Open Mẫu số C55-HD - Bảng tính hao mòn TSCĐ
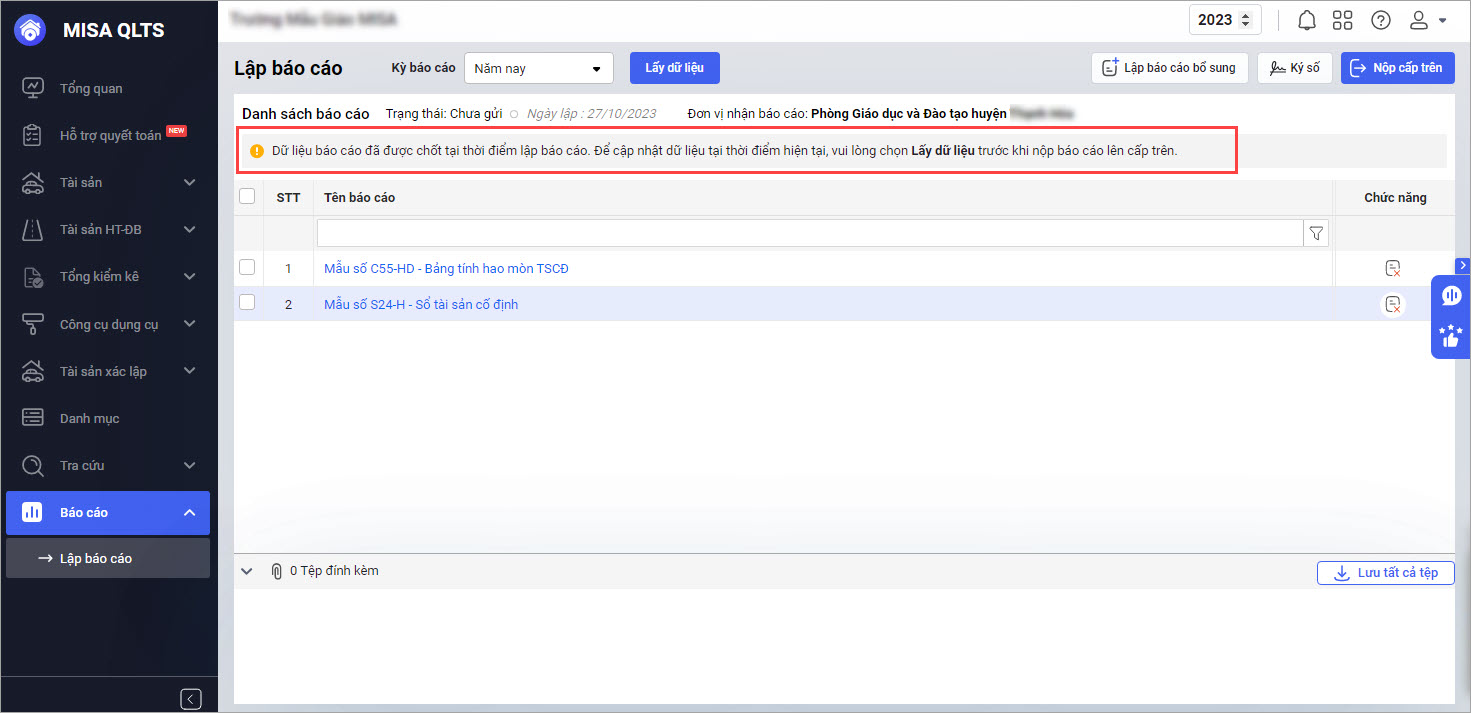 (446, 268)
